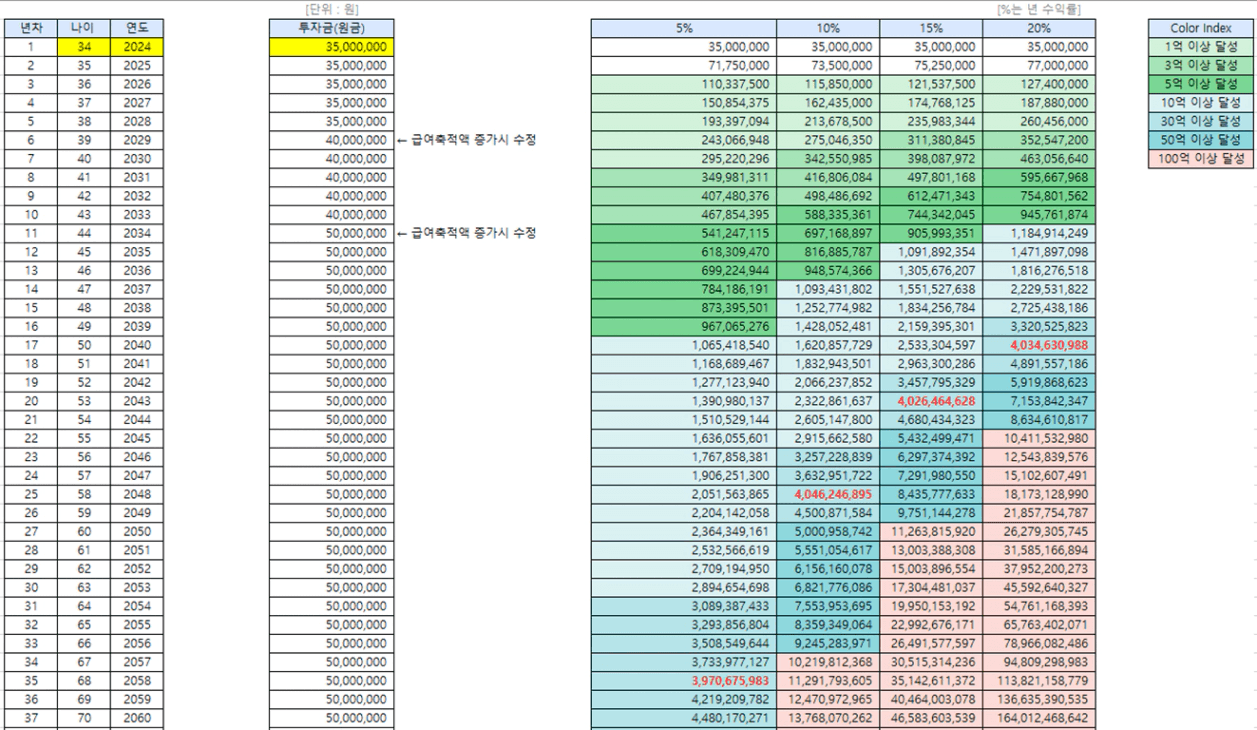Select the 5% return rate header
The image size is (1257, 730).
coord(684,28)
